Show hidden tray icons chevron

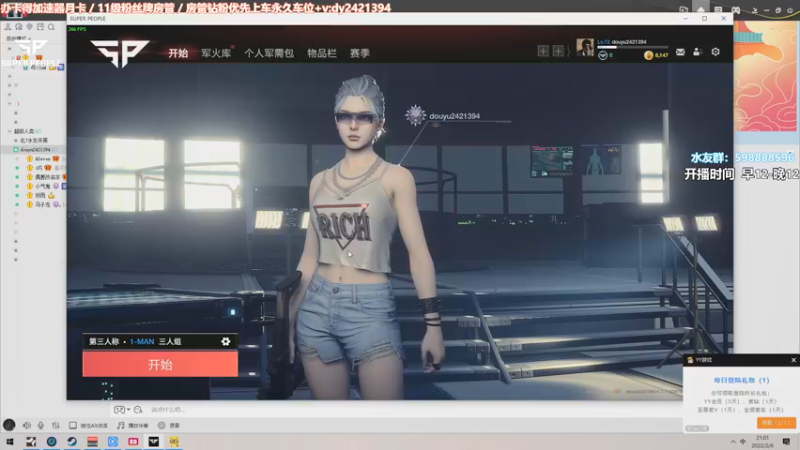[x=733, y=441]
